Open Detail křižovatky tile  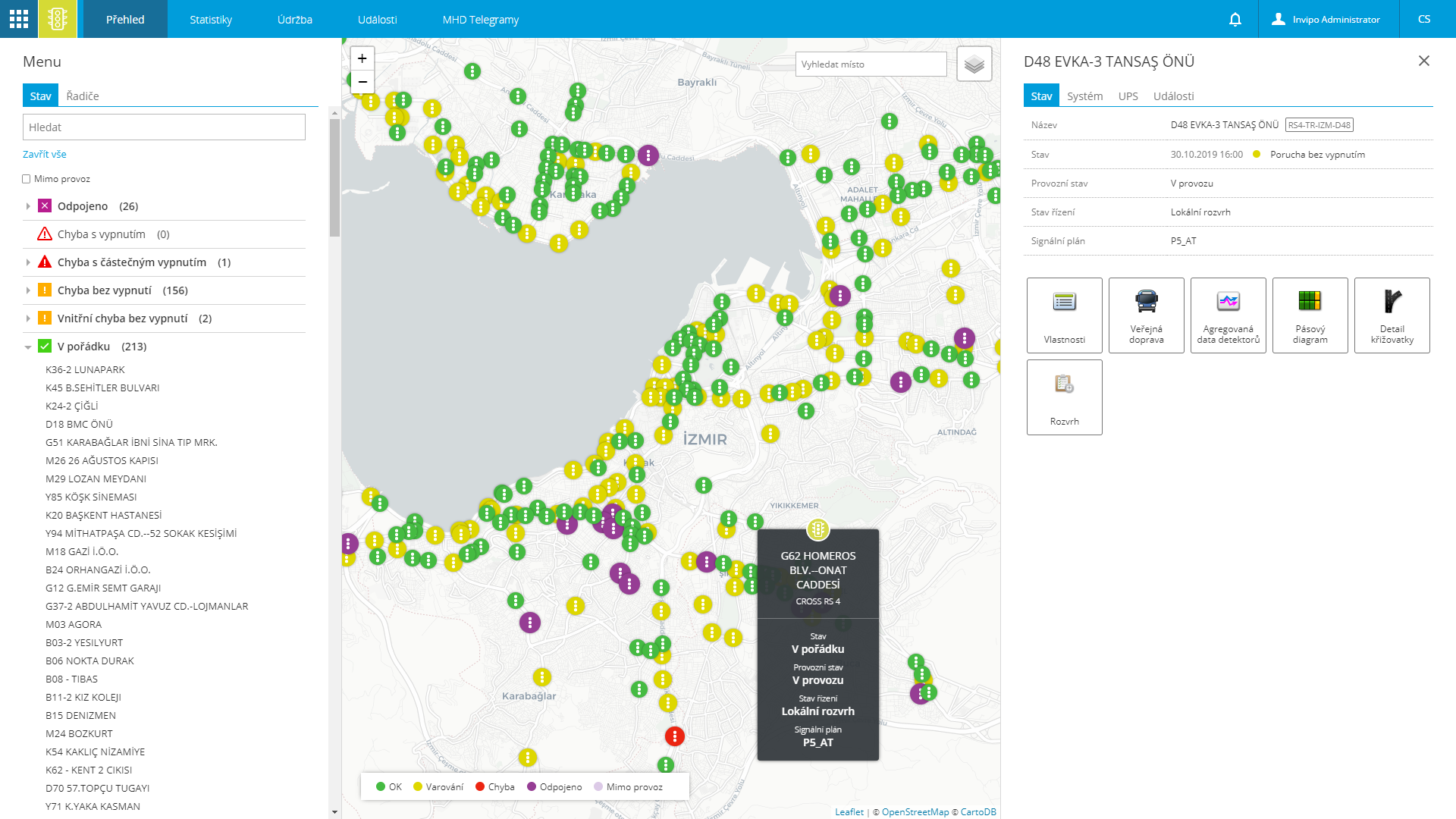[x=1392, y=315]
